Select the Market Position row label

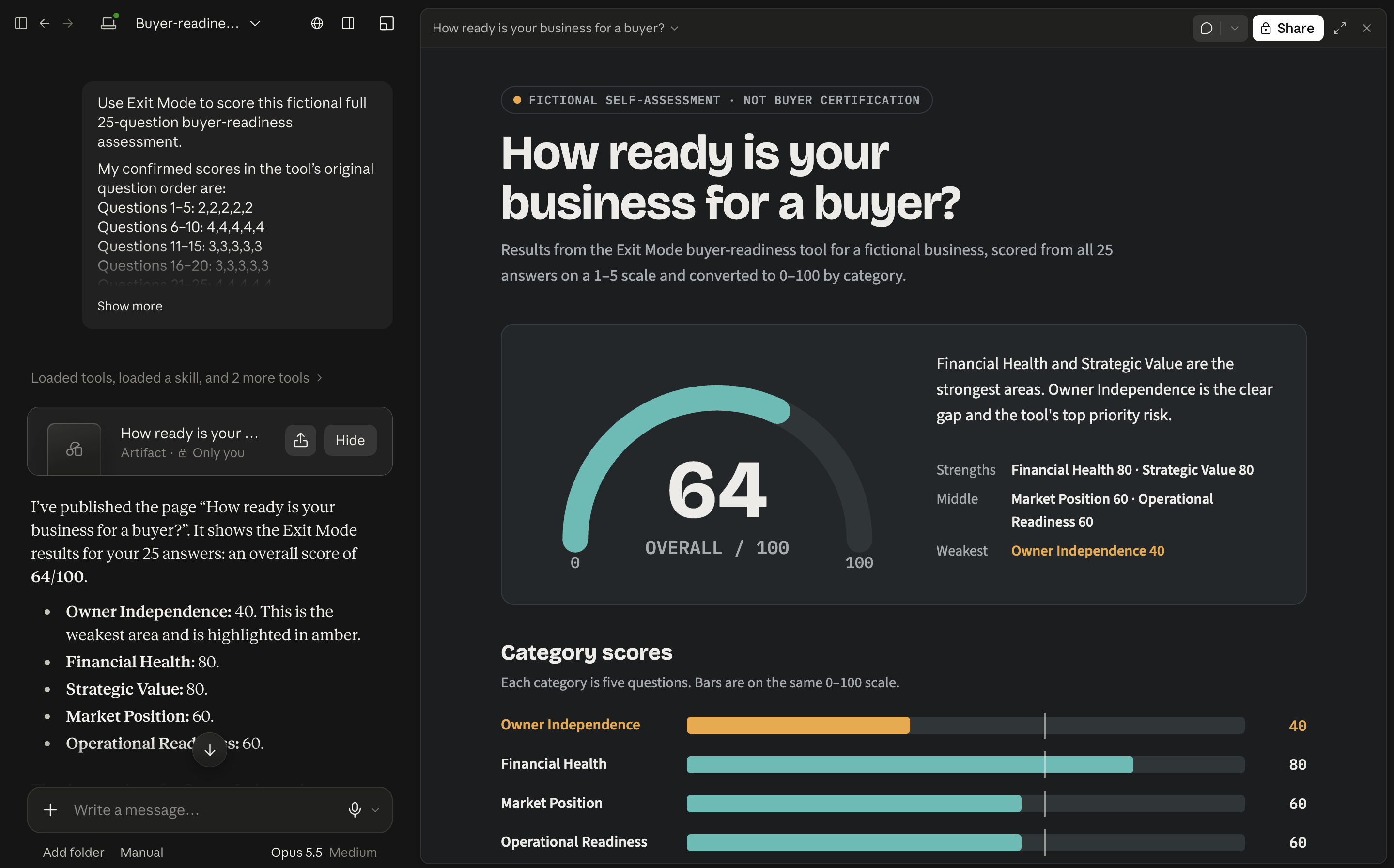click(552, 803)
